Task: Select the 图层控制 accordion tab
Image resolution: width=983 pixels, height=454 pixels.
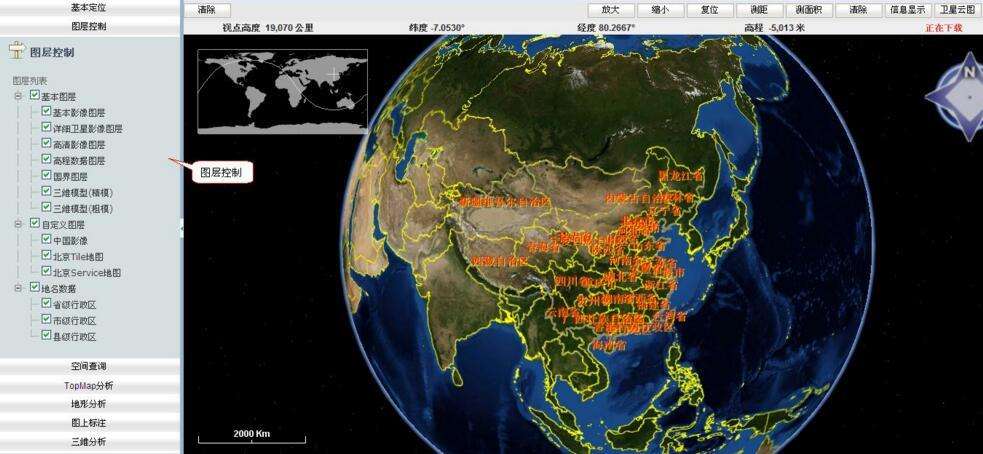Action: point(89,26)
